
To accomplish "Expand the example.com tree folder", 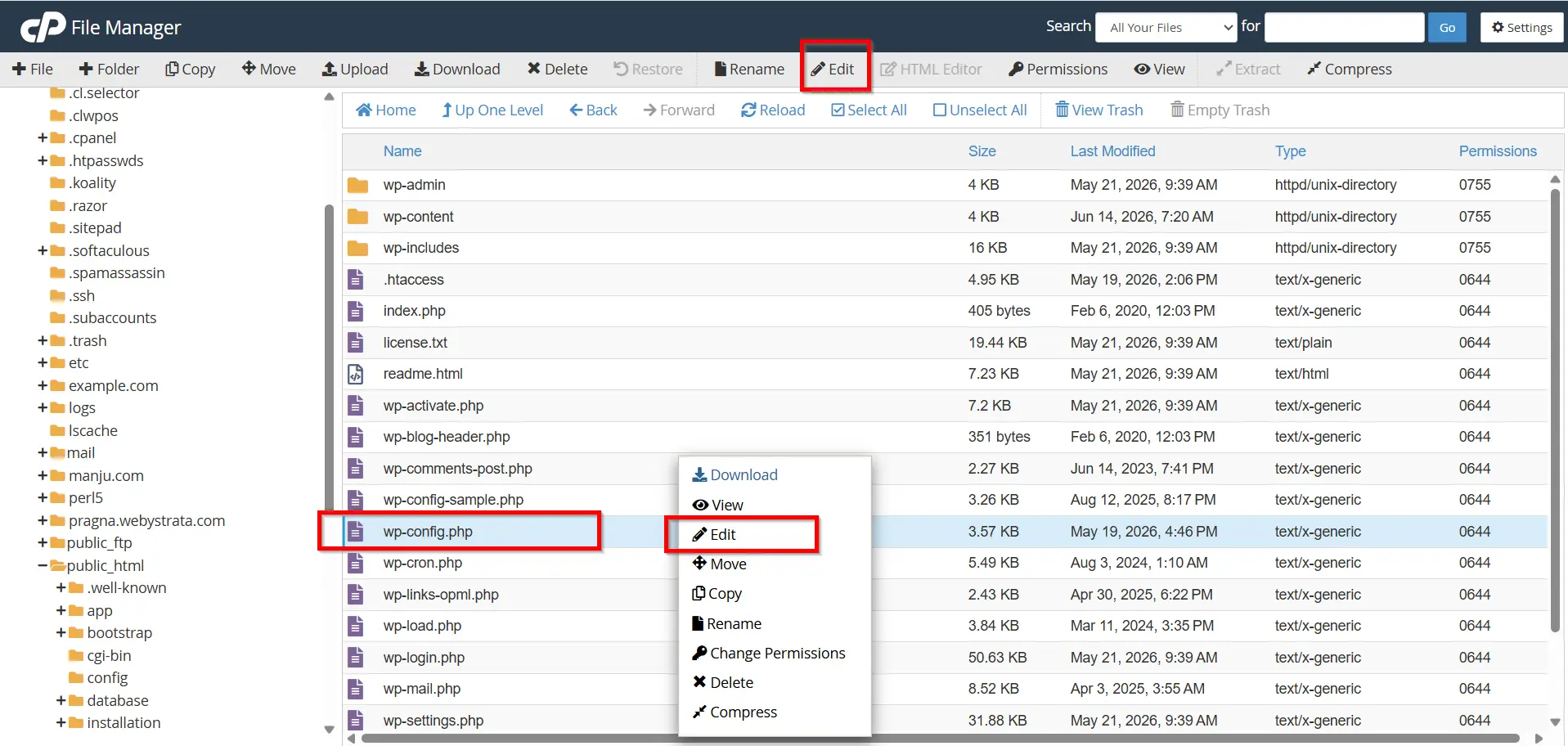I will pos(43,386).
